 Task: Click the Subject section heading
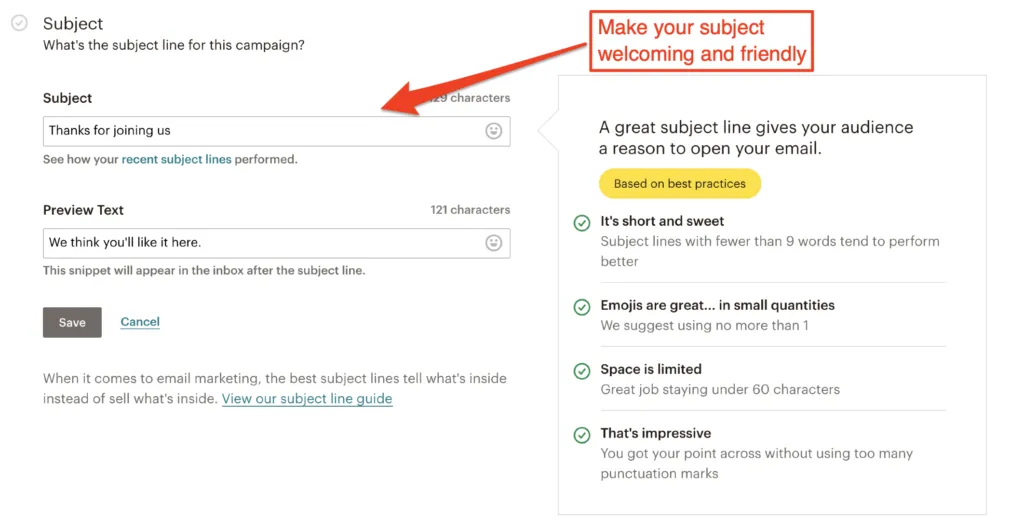(x=73, y=24)
